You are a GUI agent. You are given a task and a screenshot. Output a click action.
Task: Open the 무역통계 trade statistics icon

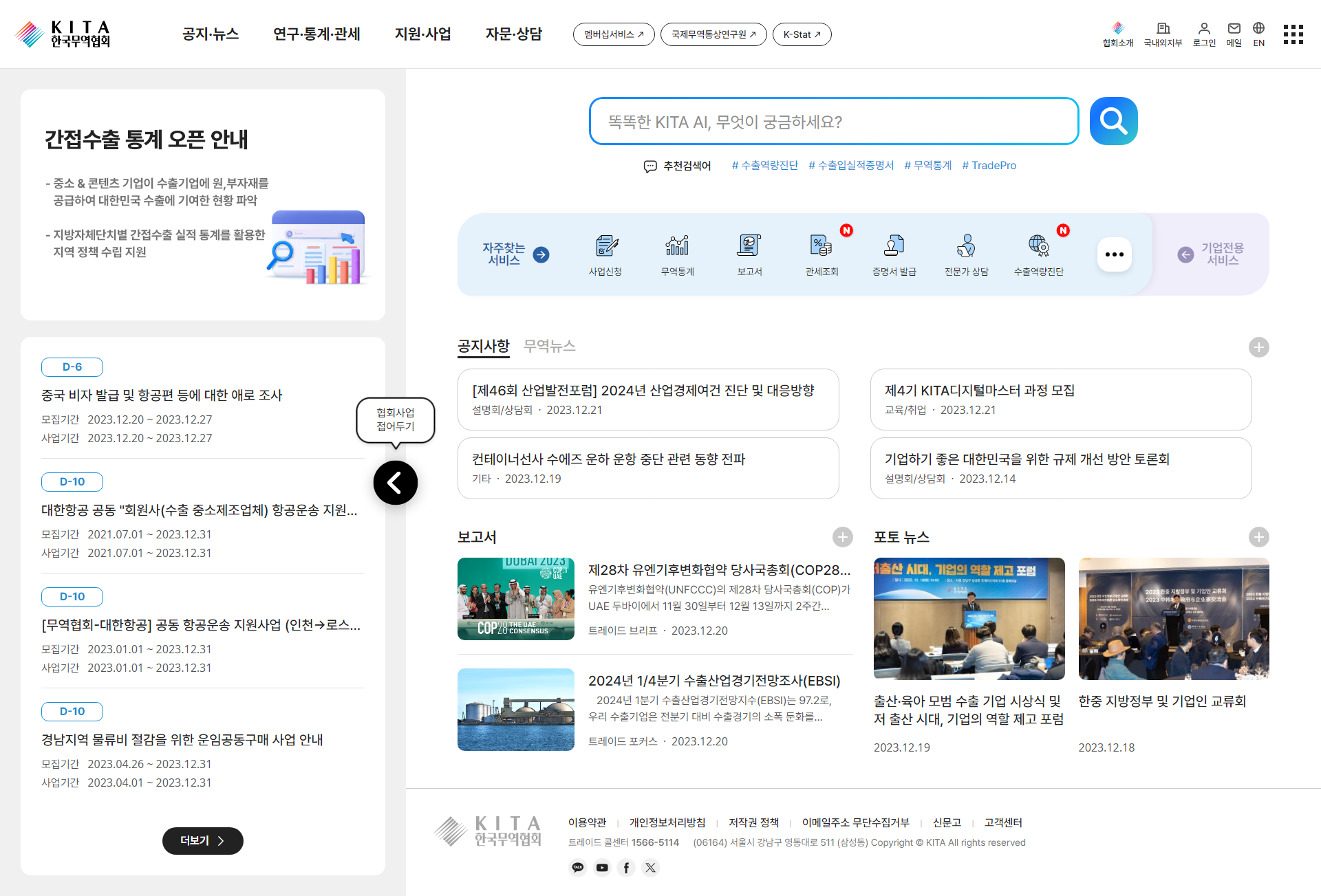pos(677,245)
